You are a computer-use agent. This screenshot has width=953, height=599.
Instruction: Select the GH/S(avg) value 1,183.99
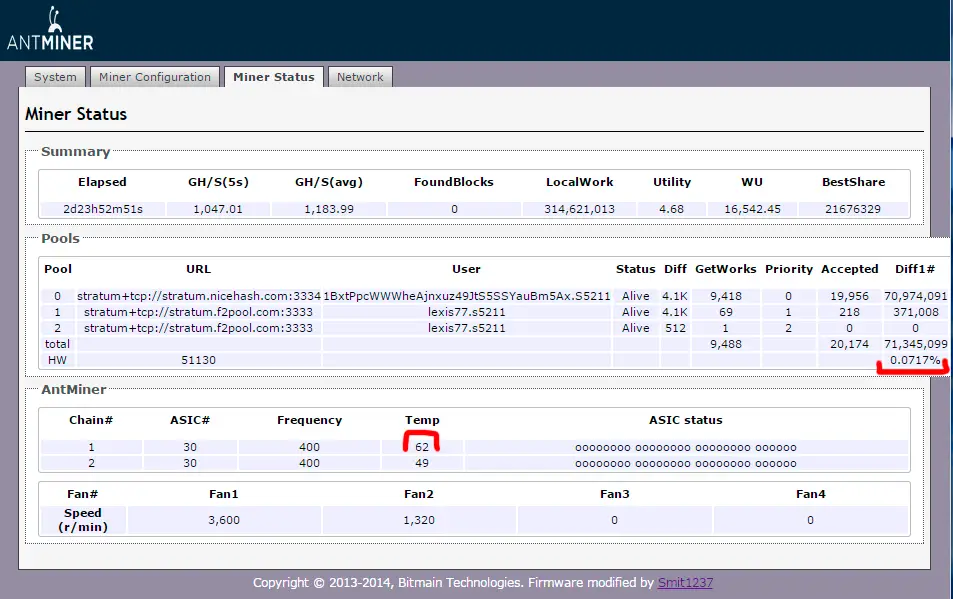coord(329,209)
